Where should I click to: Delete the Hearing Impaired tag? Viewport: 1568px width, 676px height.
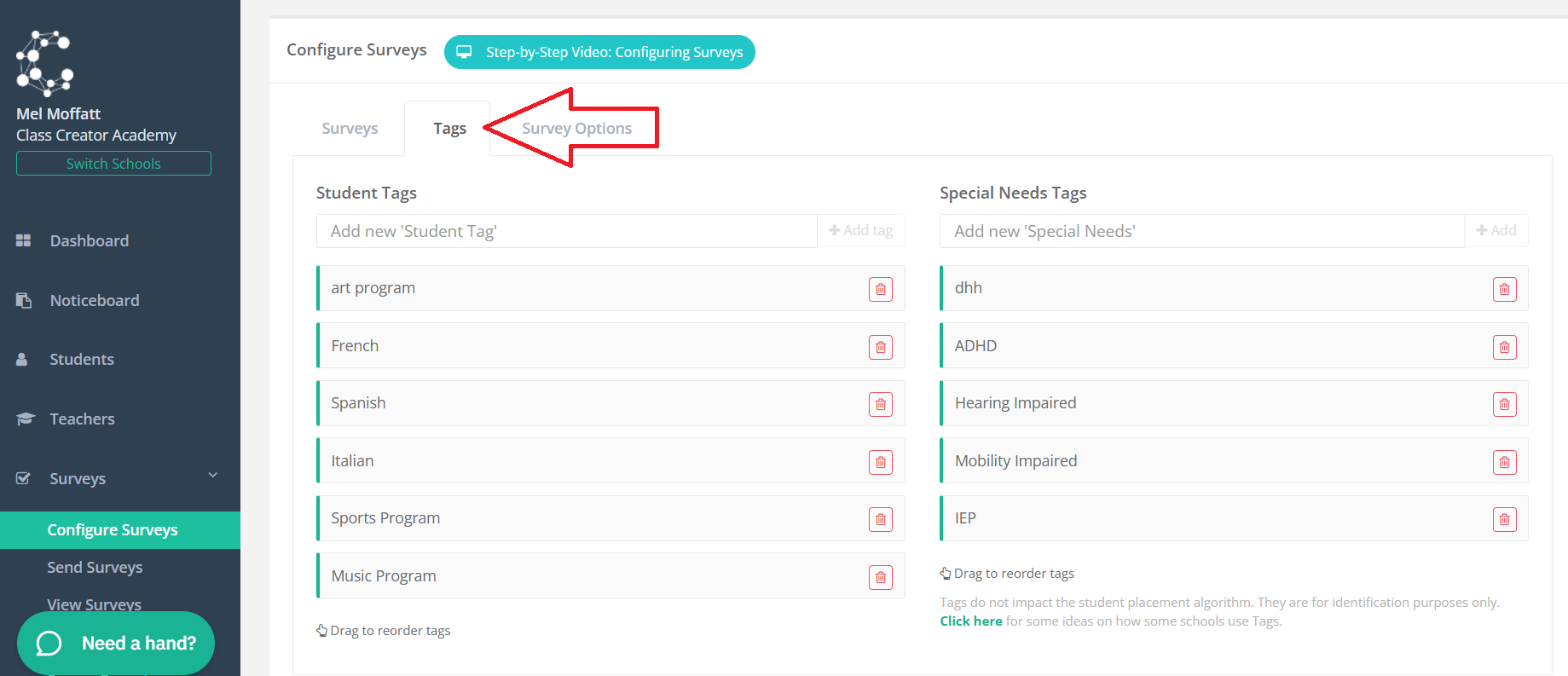coord(1505,404)
